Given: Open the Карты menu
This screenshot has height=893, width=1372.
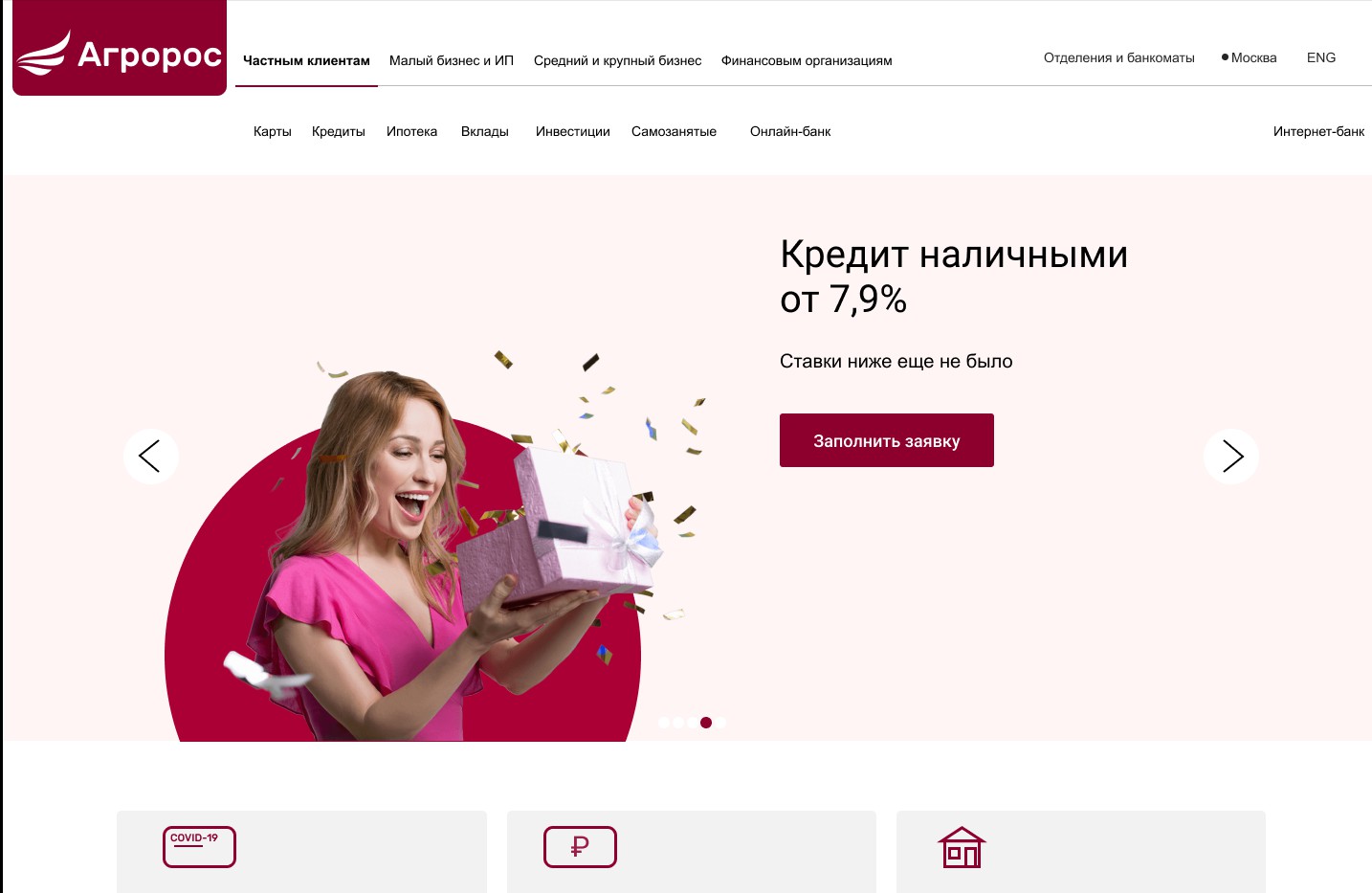Looking at the screenshot, I should tap(273, 131).
